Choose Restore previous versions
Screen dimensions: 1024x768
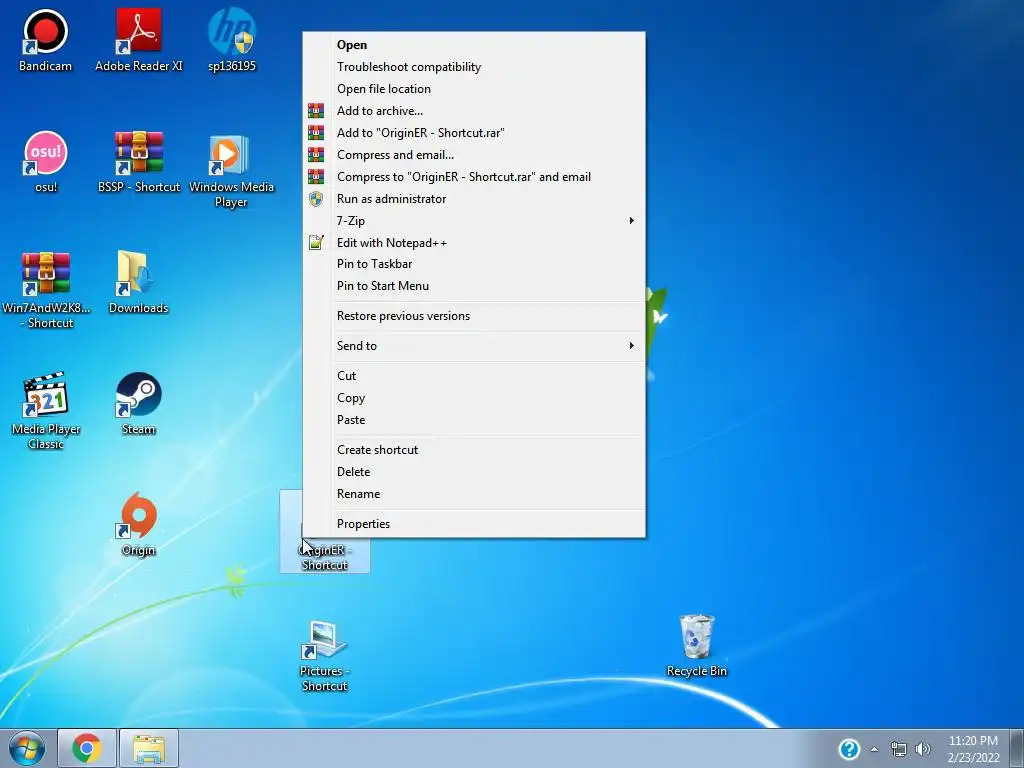474,316
